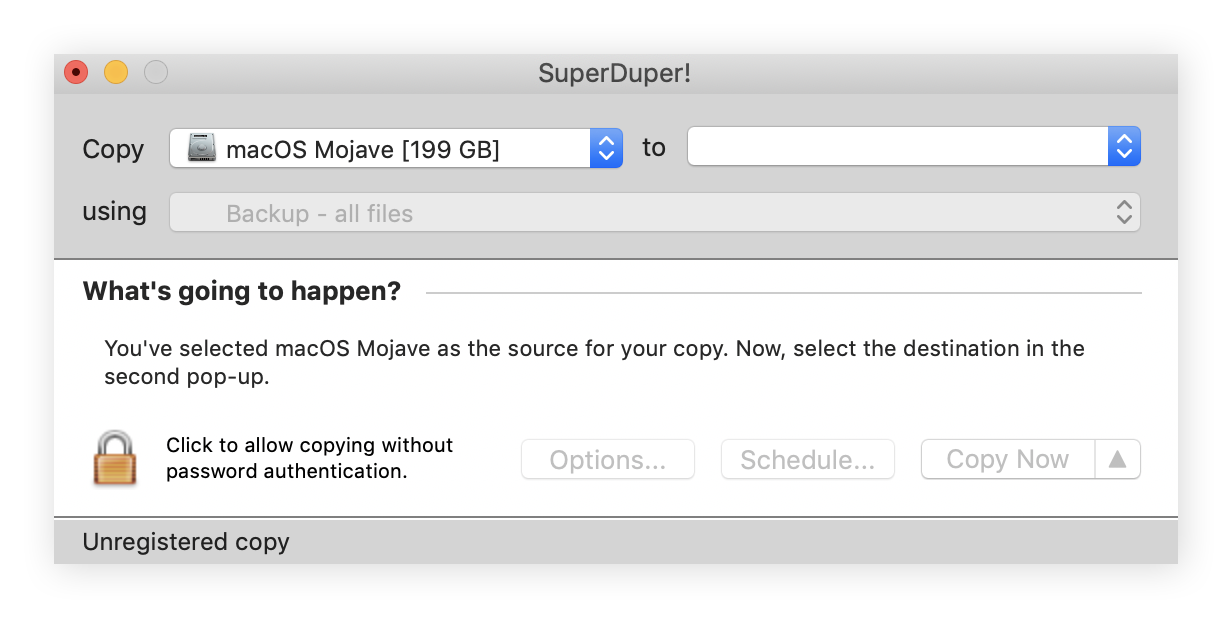Minimize the window using the yellow button
This screenshot has height=618, width=1231.
pyautogui.click(x=116, y=73)
